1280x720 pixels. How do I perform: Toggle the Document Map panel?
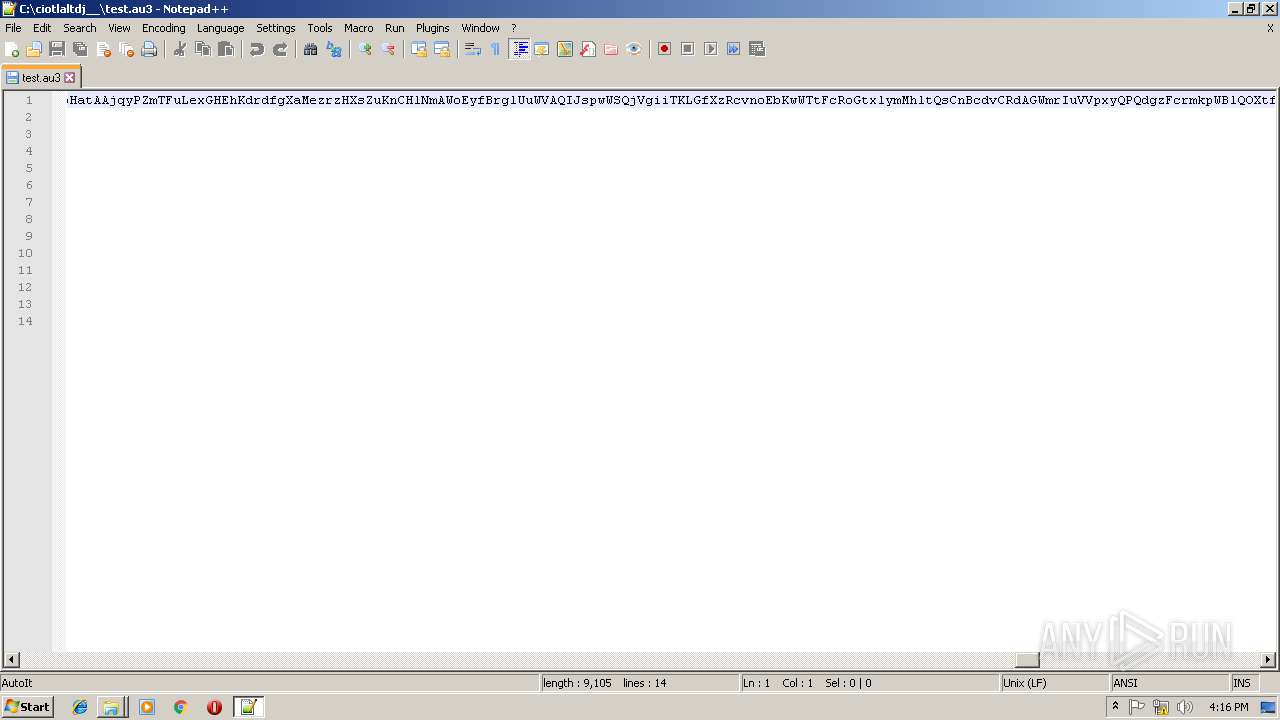click(x=565, y=49)
